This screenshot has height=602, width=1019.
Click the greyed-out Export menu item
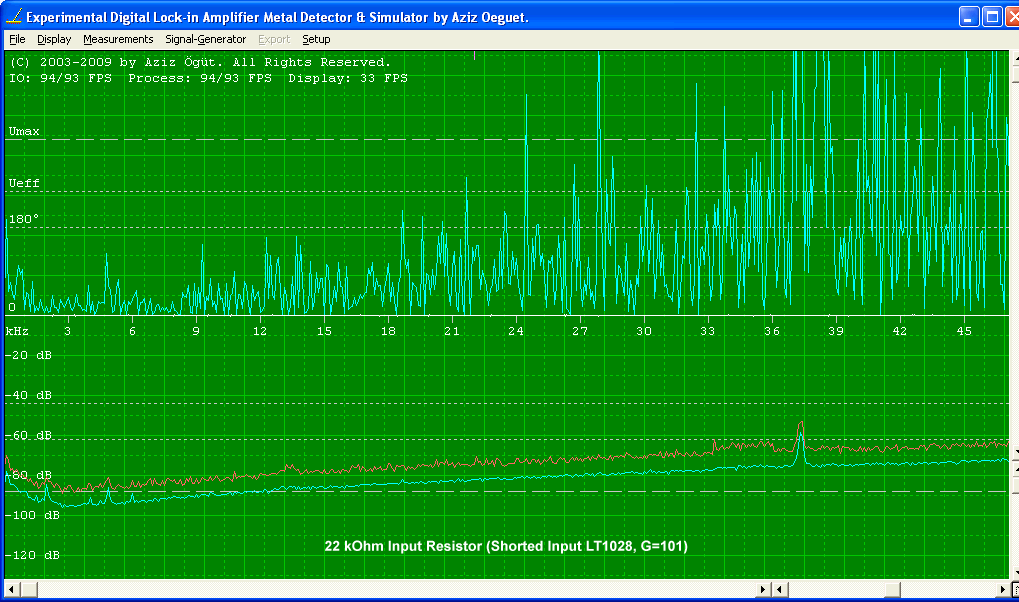point(274,39)
